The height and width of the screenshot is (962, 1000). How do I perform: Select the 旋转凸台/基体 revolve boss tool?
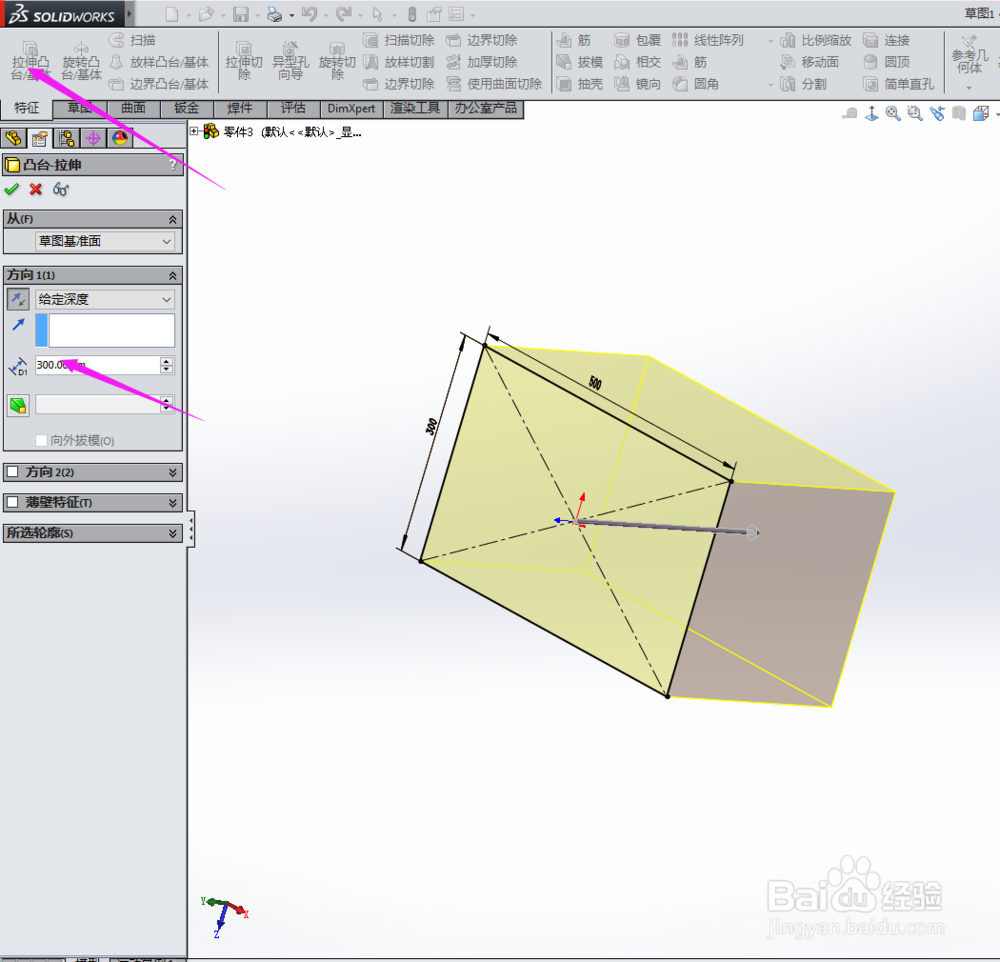[81, 61]
